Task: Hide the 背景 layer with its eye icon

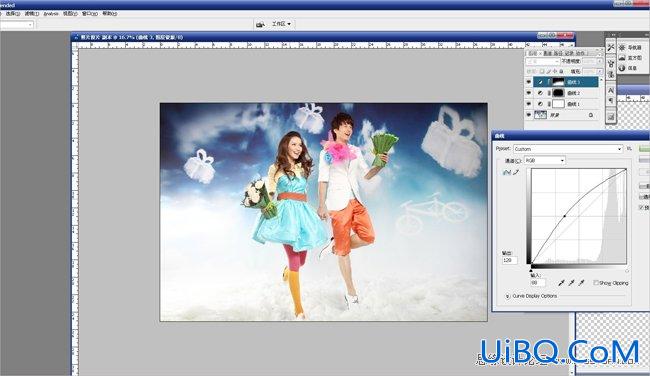Action: tap(529, 115)
